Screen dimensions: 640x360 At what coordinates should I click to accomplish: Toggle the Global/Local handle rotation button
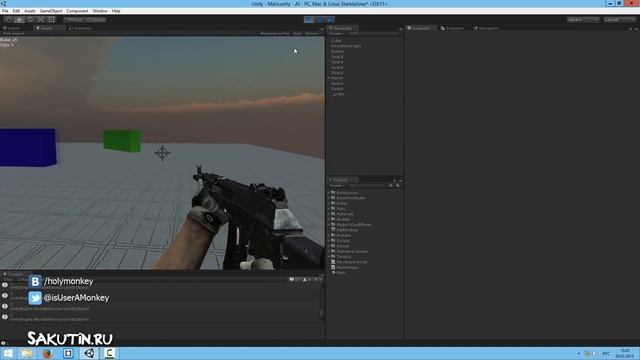tap(96, 20)
